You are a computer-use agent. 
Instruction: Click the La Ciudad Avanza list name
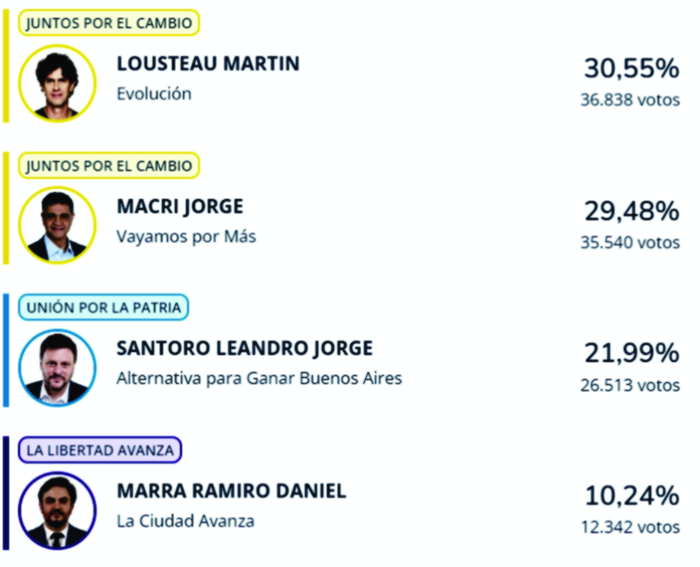pyautogui.click(x=185, y=521)
